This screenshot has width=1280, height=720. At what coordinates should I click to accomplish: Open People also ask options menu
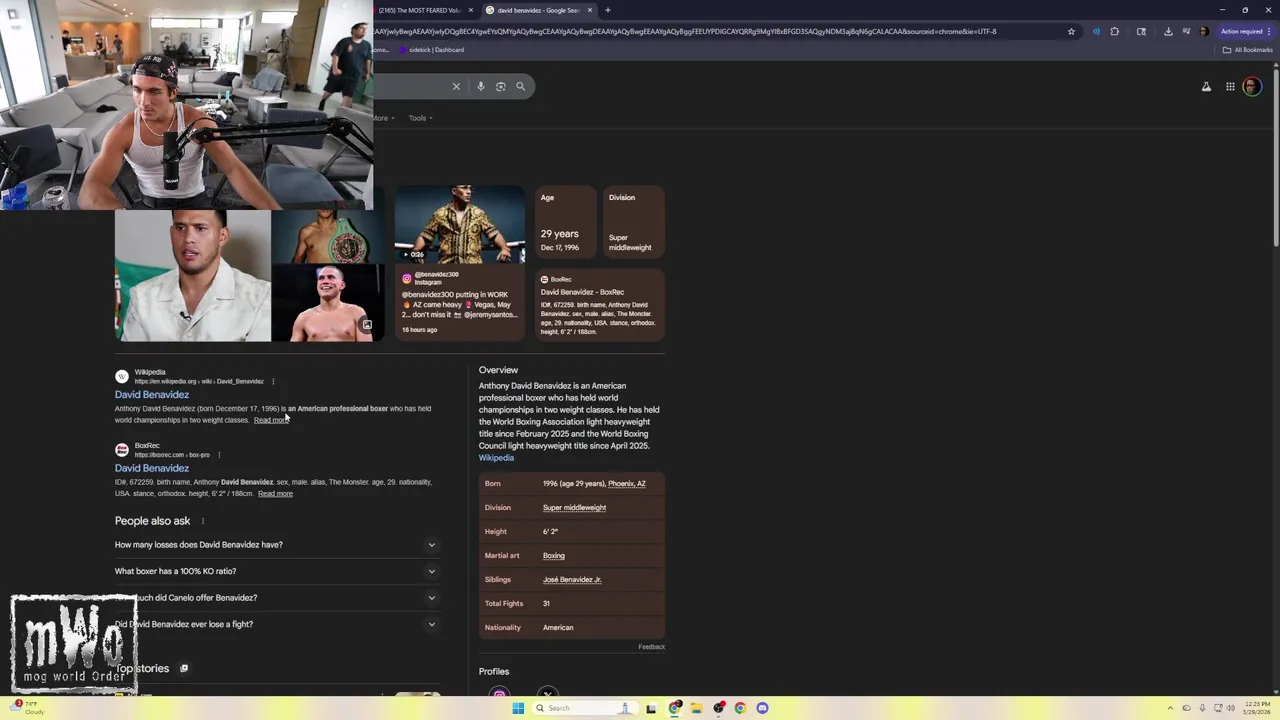(x=203, y=521)
